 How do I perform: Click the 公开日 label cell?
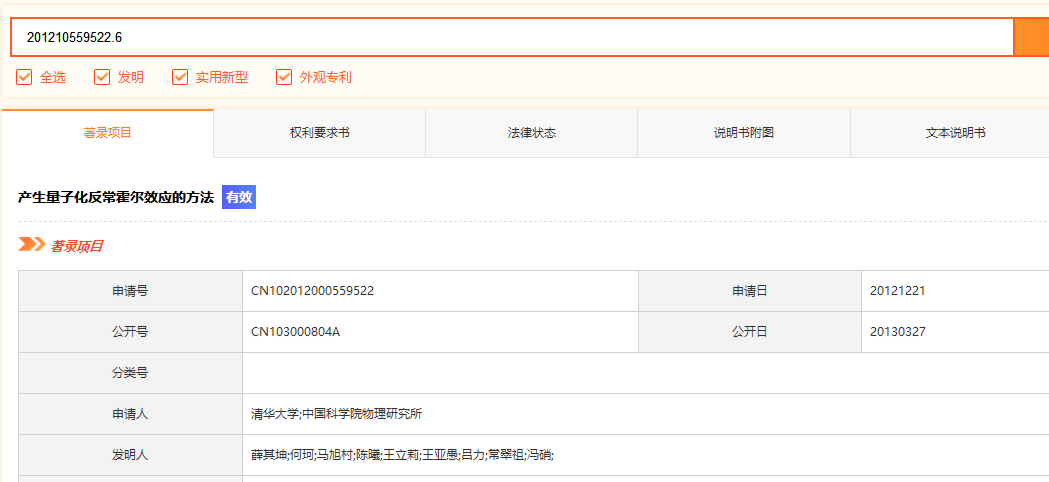pos(750,332)
